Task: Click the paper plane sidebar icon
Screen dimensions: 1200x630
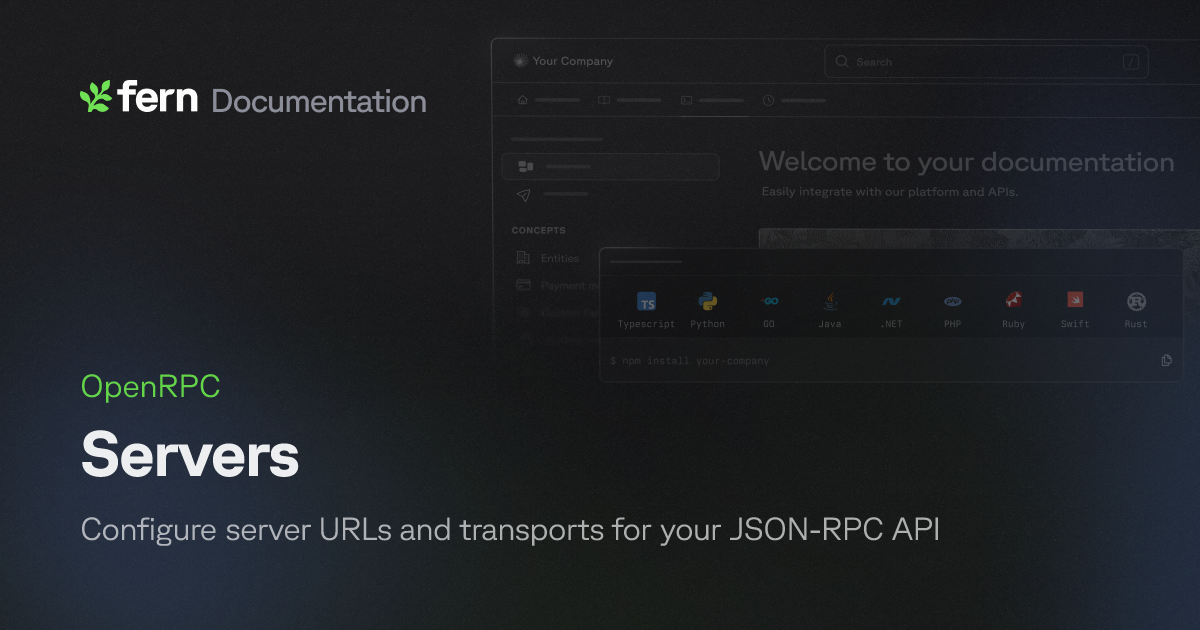Action: pos(524,194)
